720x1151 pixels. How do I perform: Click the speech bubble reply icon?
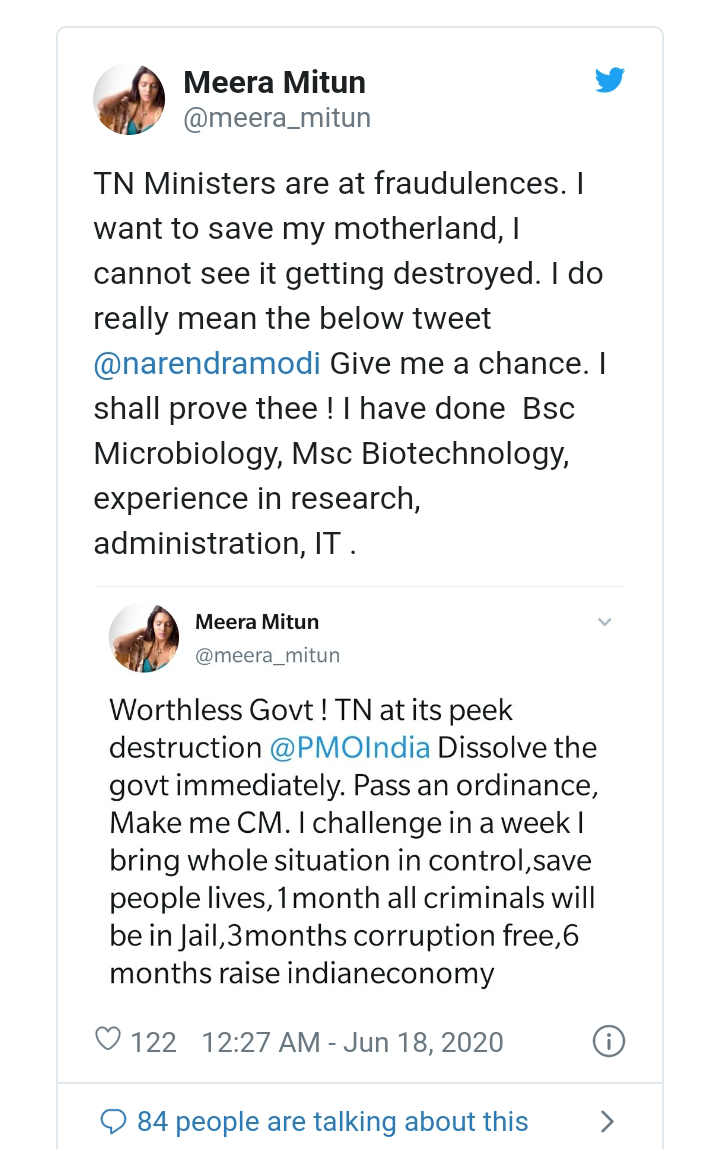[x=114, y=1121]
